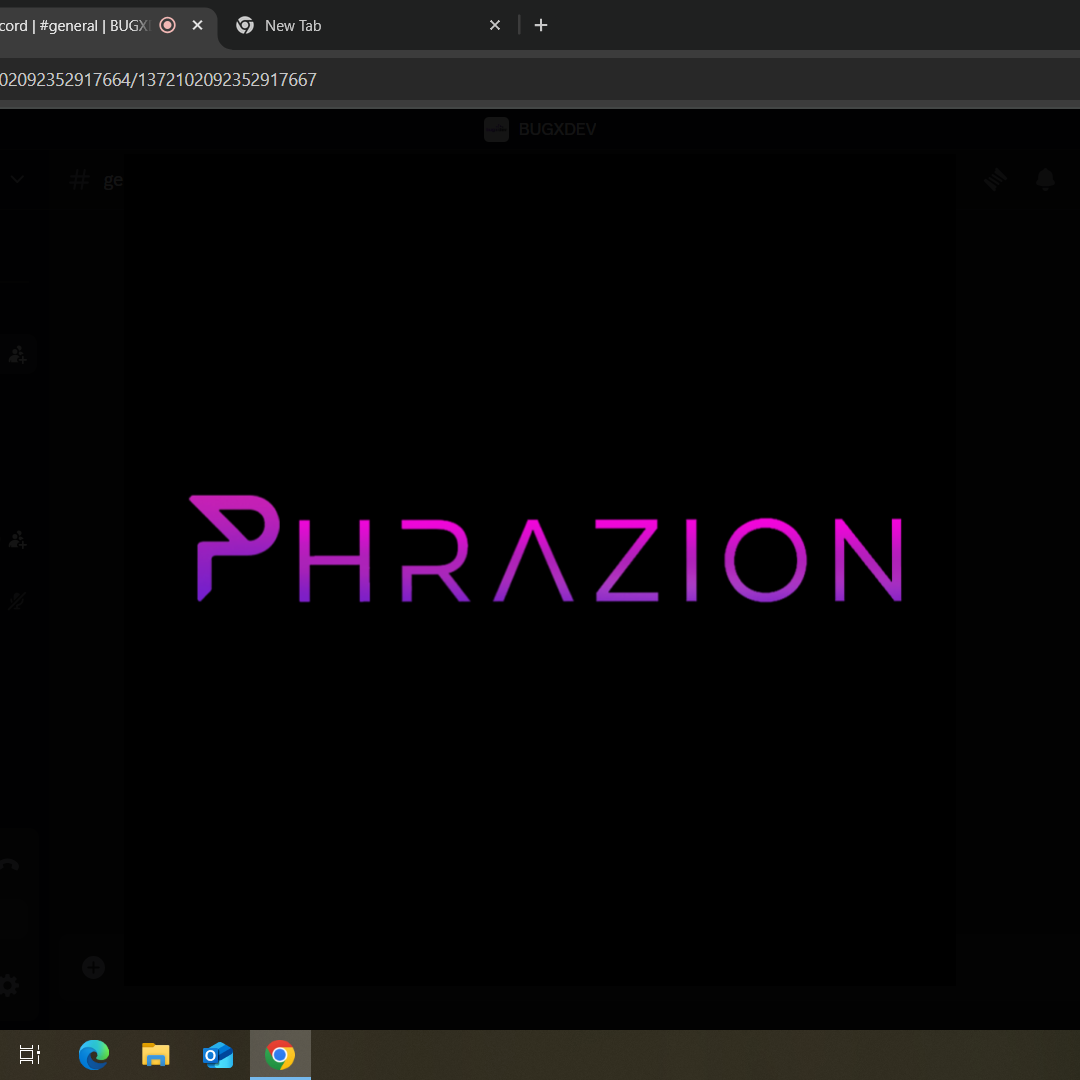
Task: Toggle the muted microphone icon in sidebar
Action: tap(17, 601)
